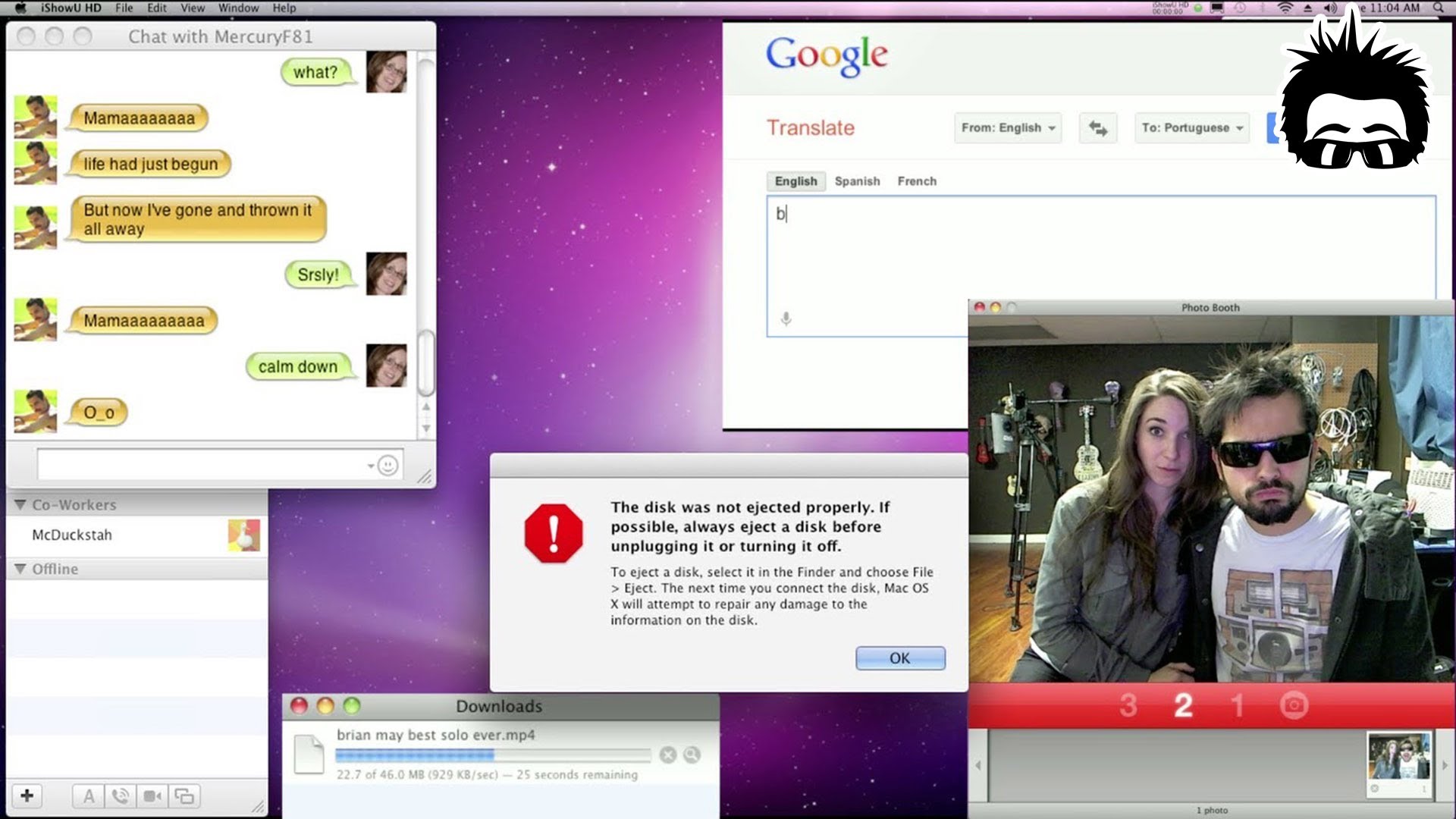Open the emoticon smiley picker

(x=388, y=465)
